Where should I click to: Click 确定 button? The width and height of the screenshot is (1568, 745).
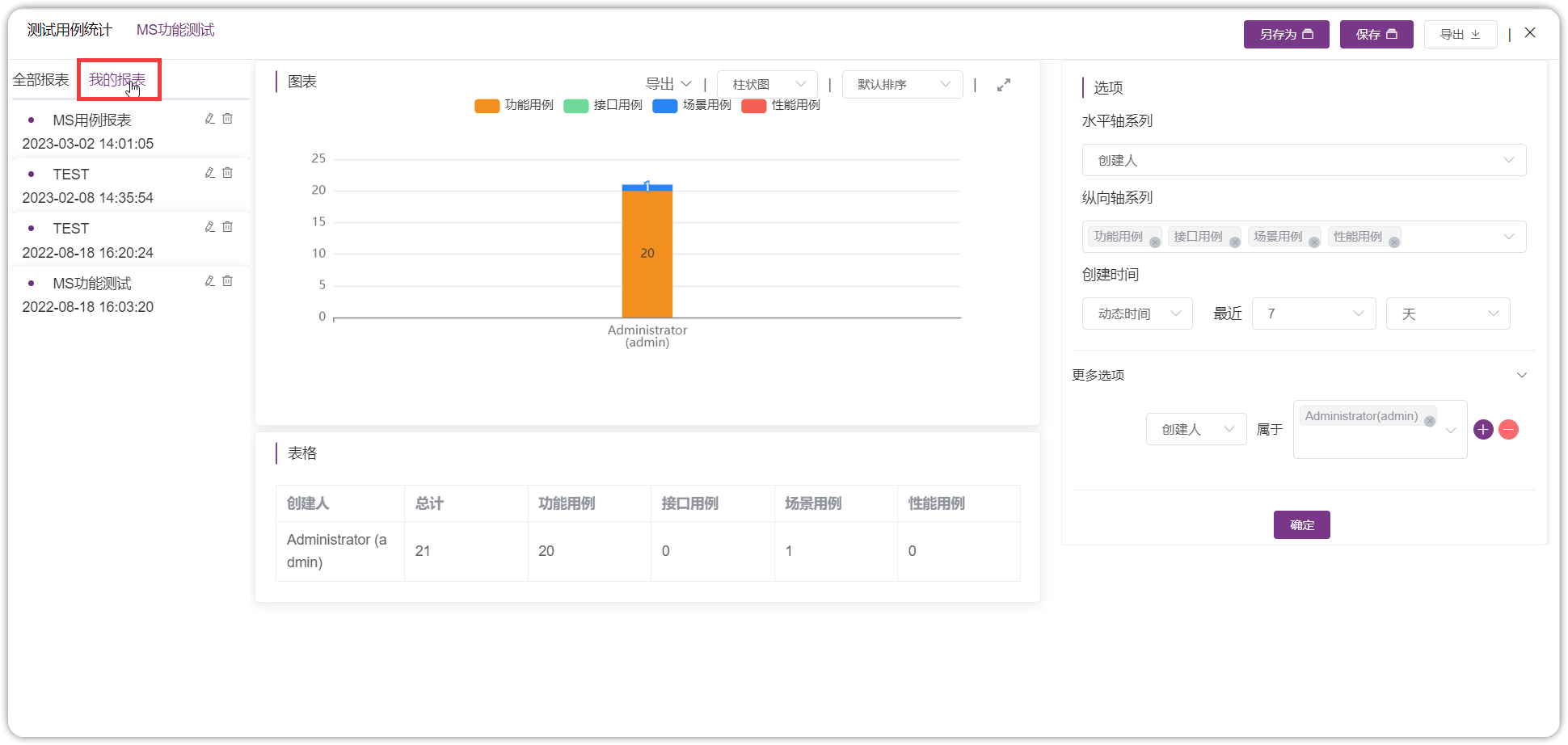click(1301, 525)
